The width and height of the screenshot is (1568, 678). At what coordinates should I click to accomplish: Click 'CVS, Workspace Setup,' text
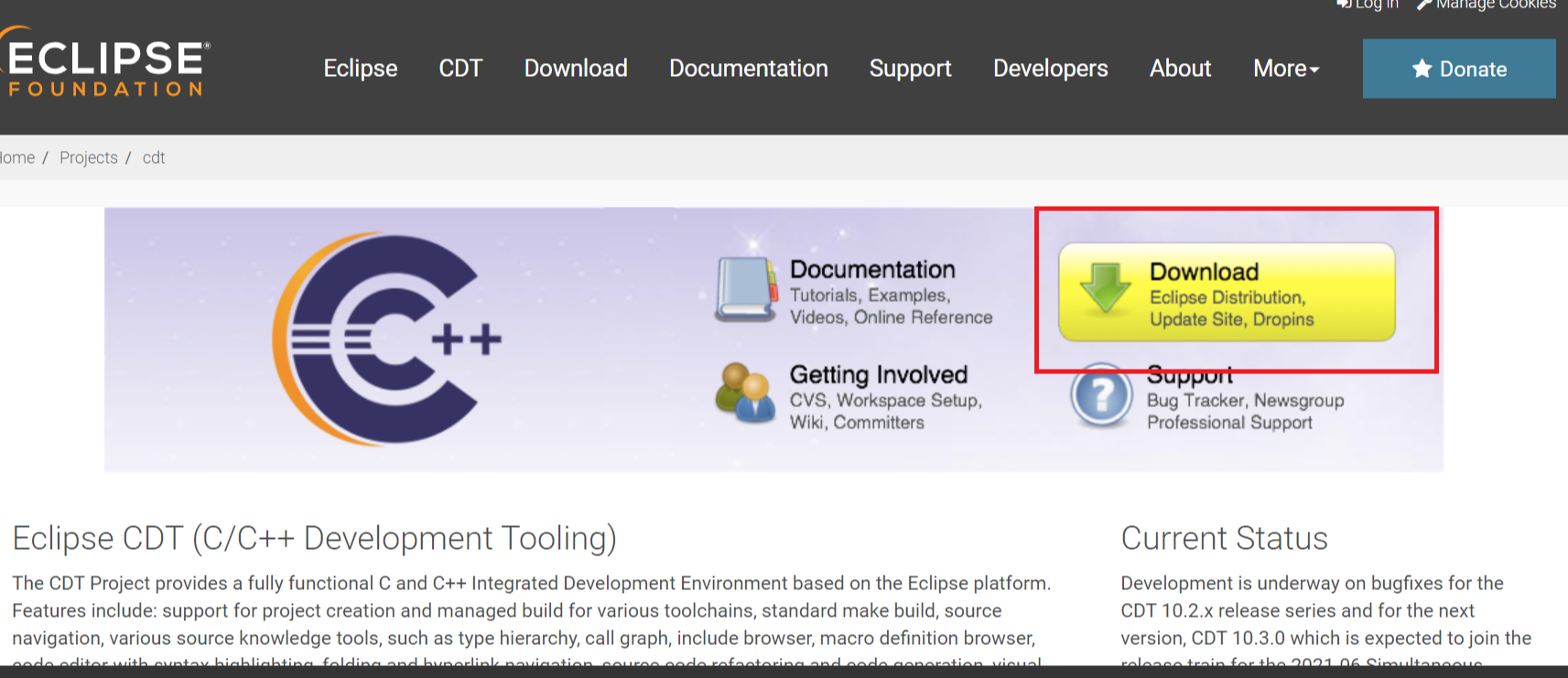click(x=886, y=401)
